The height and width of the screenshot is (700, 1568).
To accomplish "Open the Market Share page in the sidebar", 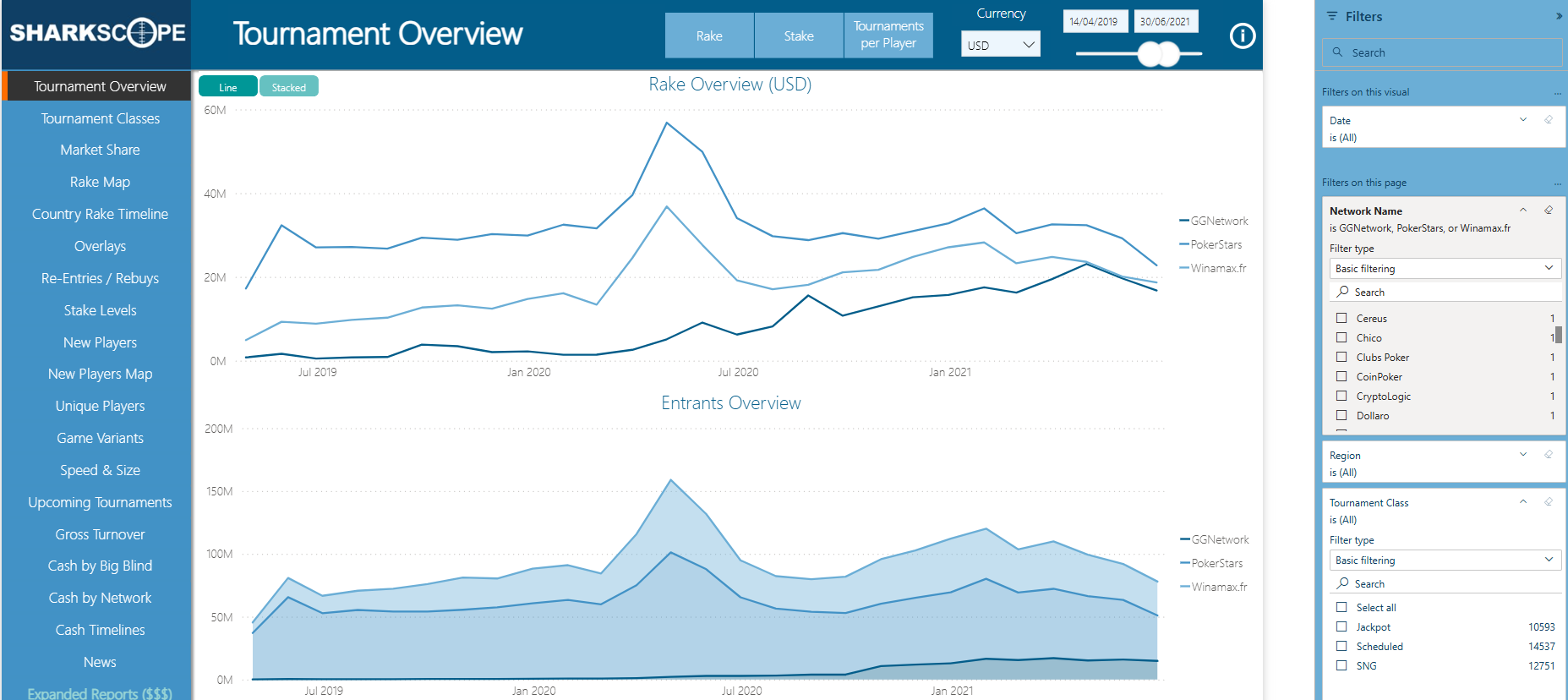I will pyautogui.click(x=100, y=150).
